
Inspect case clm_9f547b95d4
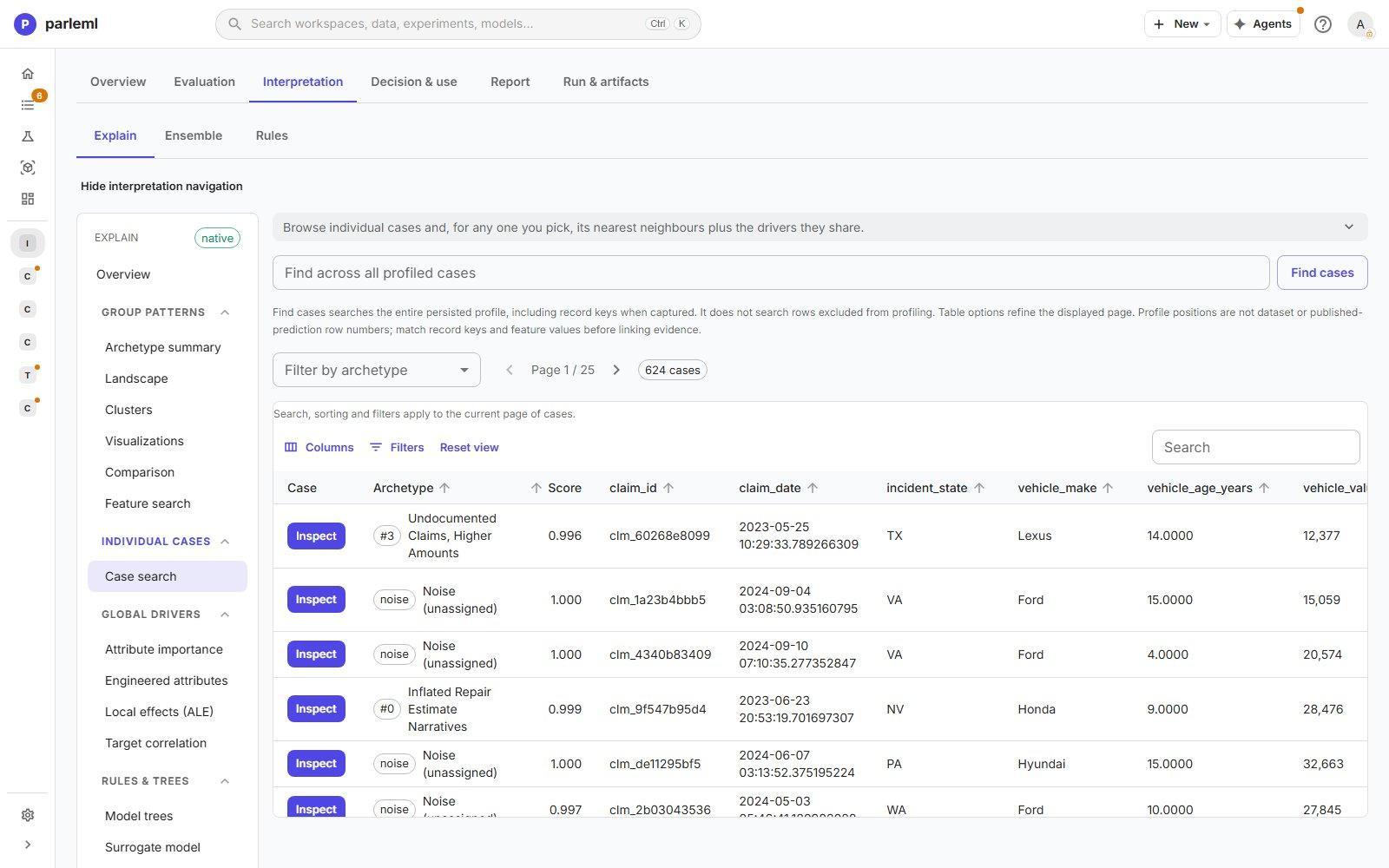coord(316,709)
